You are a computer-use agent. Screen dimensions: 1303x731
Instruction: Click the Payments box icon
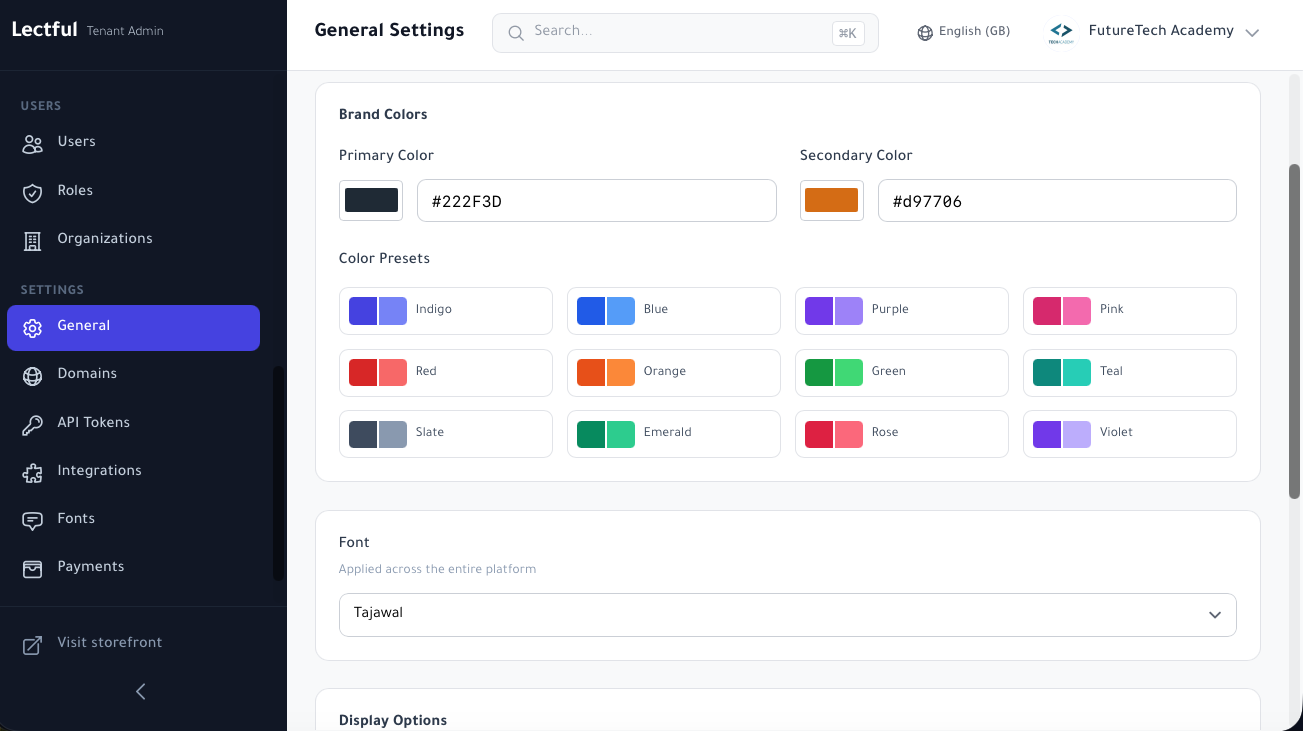33,568
